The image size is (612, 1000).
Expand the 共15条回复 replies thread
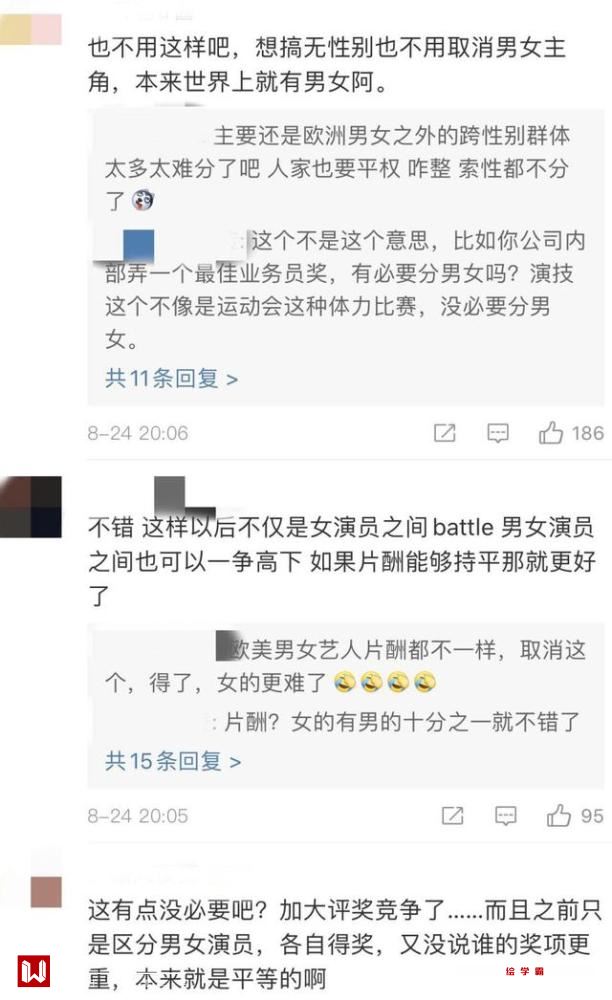173,761
